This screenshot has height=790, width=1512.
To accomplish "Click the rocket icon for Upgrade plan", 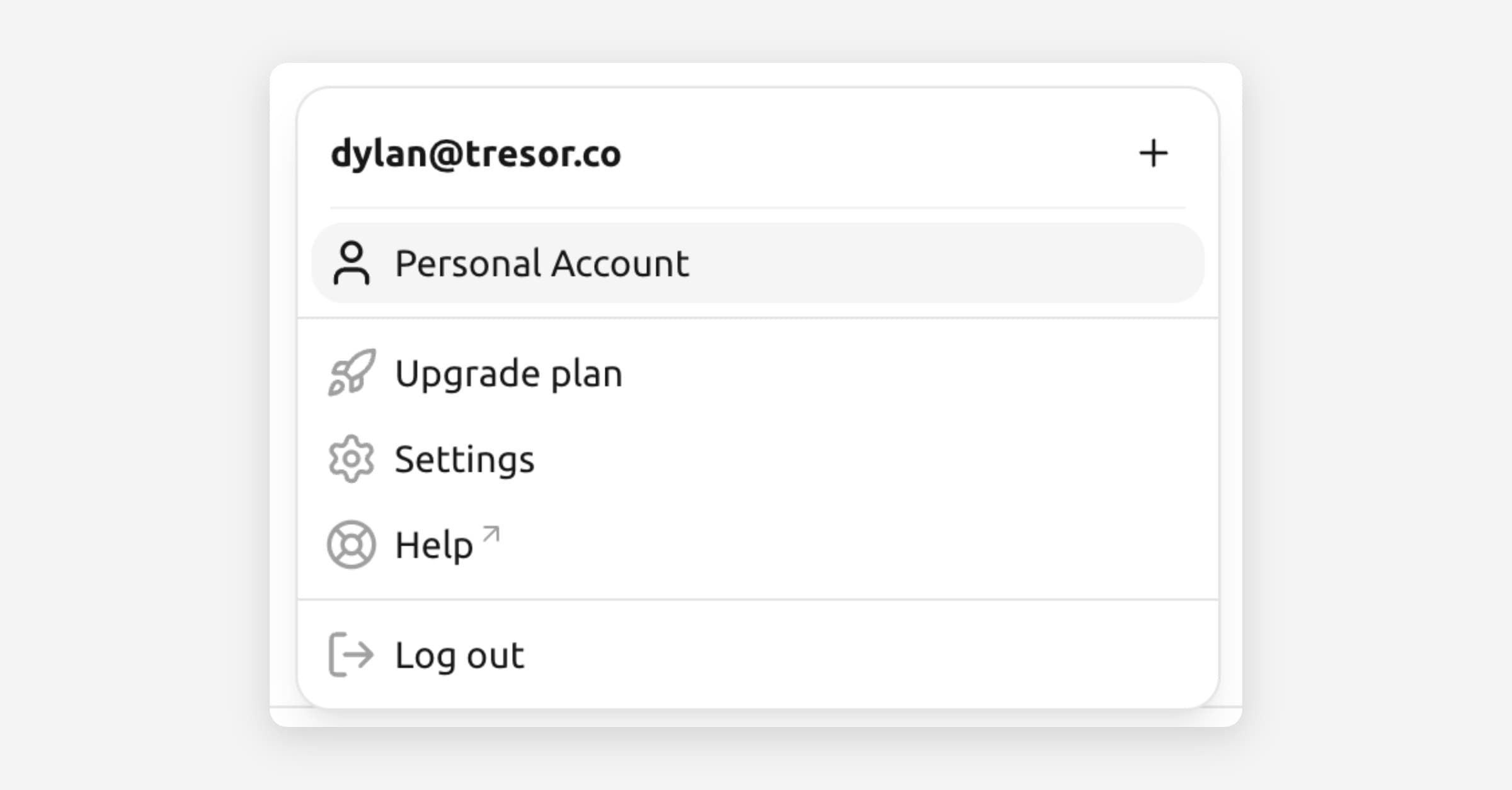I will [x=352, y=372].
